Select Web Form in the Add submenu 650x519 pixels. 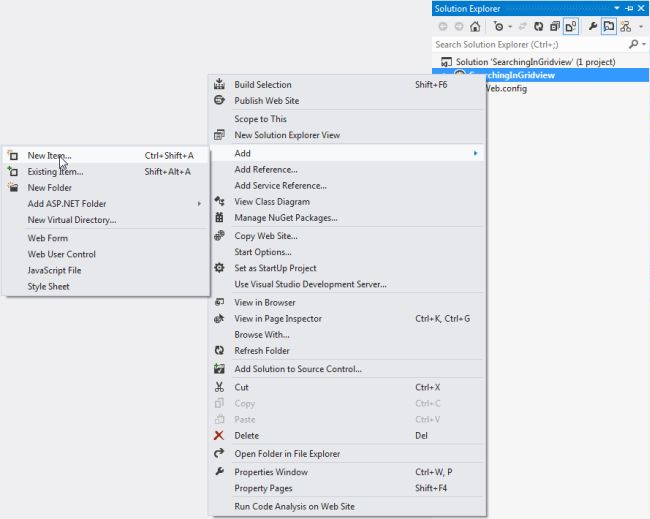105,239
